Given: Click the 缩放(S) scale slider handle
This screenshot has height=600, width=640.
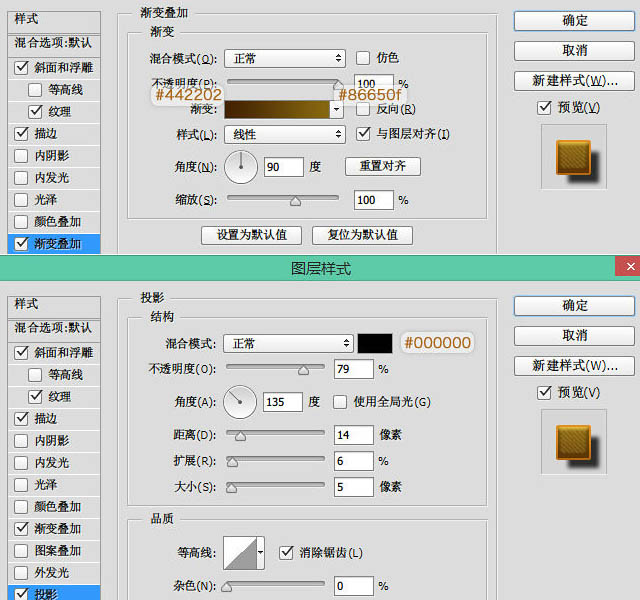Looking at the screenshot, I should tap(296, 201).
